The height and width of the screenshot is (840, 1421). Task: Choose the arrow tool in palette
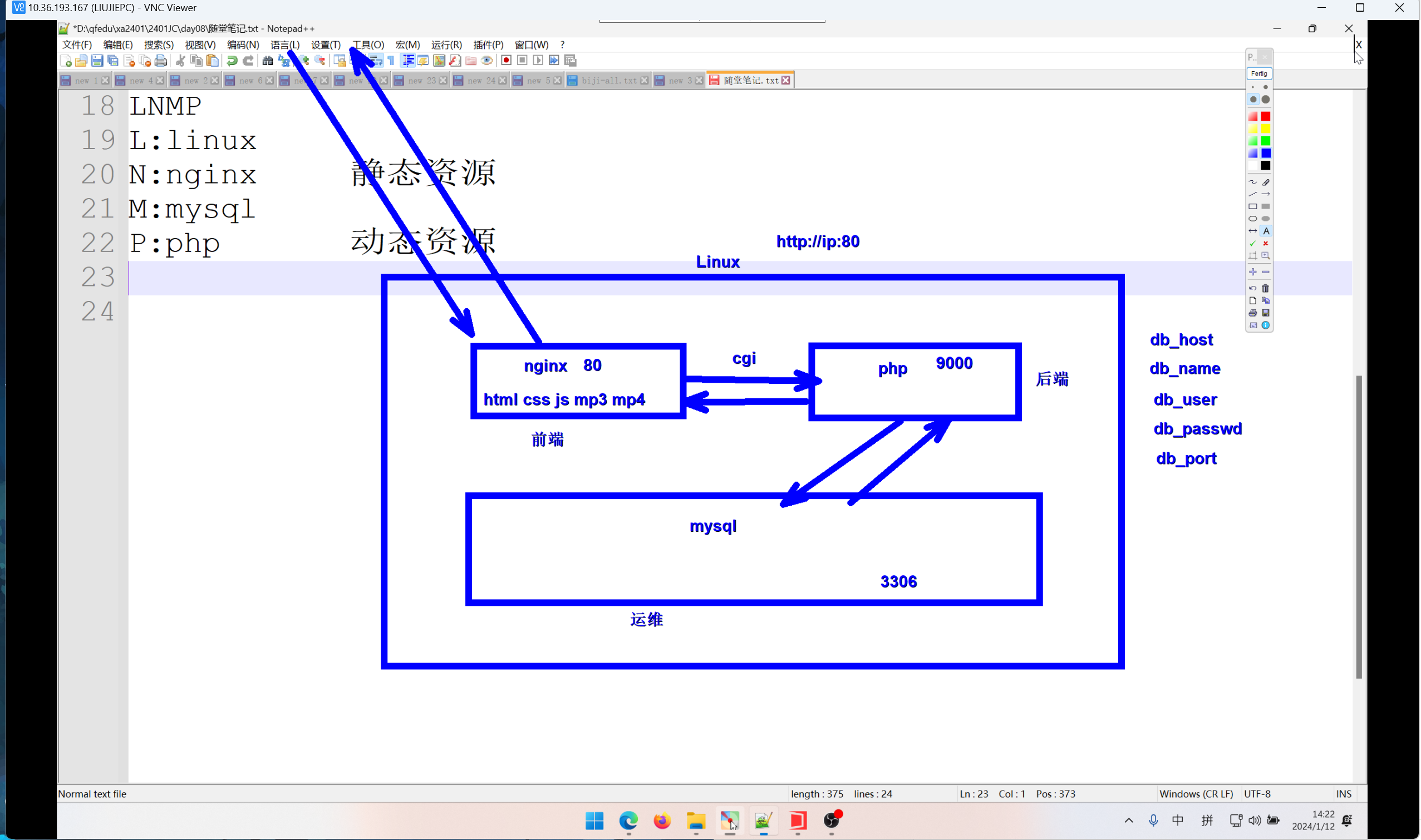[x=1265, y=194]
